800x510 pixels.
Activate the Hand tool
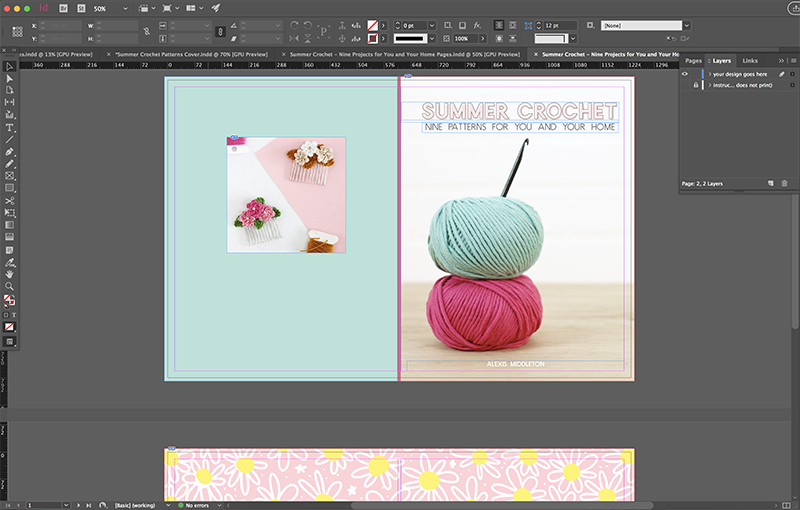pos(9,274)
